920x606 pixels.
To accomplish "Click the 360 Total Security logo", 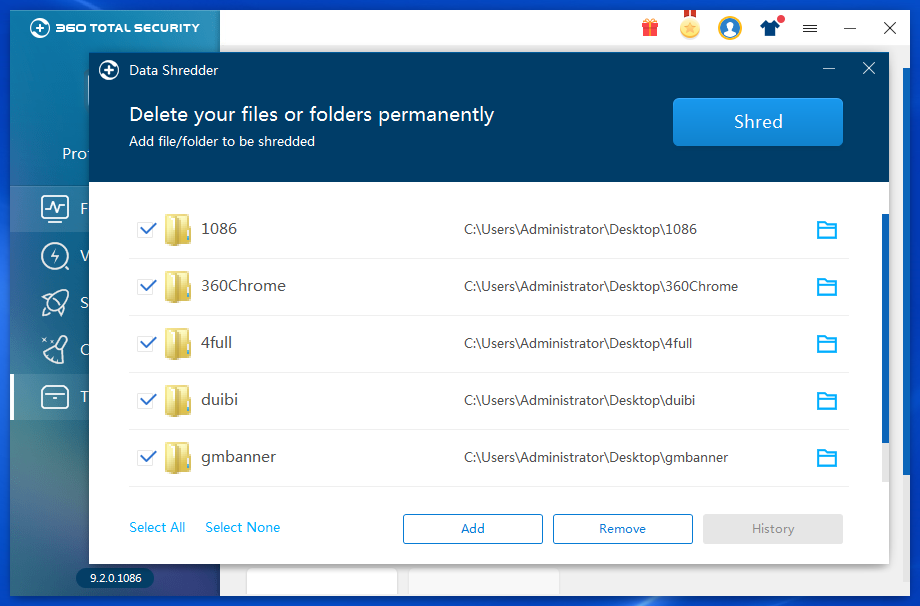I will (115, 28).
